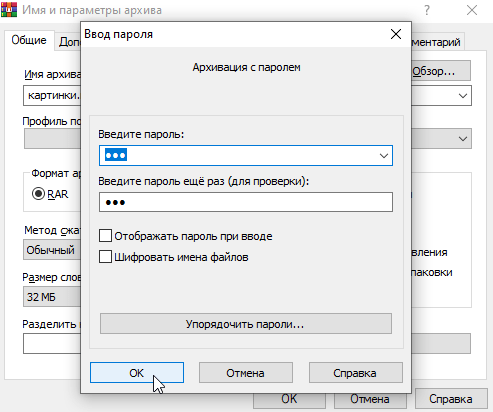
Task: Switch to the Общие tab
Action: click(x=29, y=40)
